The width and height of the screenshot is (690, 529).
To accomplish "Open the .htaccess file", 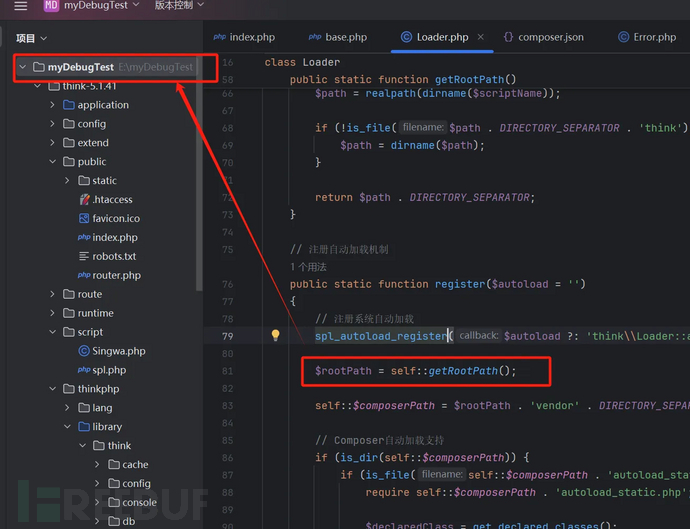I will [112, 200].
